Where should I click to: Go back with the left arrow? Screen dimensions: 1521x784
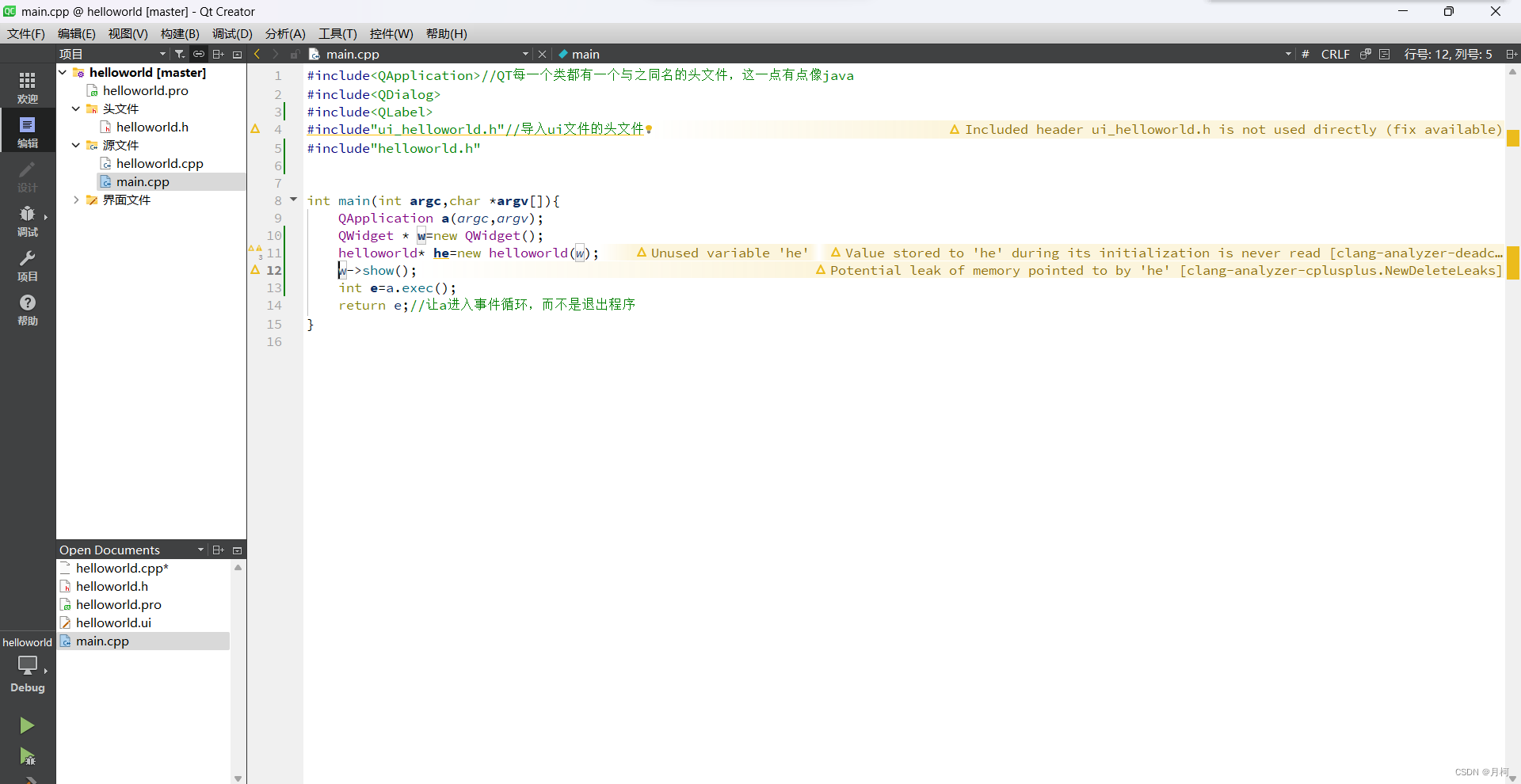[x=257, y=54]
